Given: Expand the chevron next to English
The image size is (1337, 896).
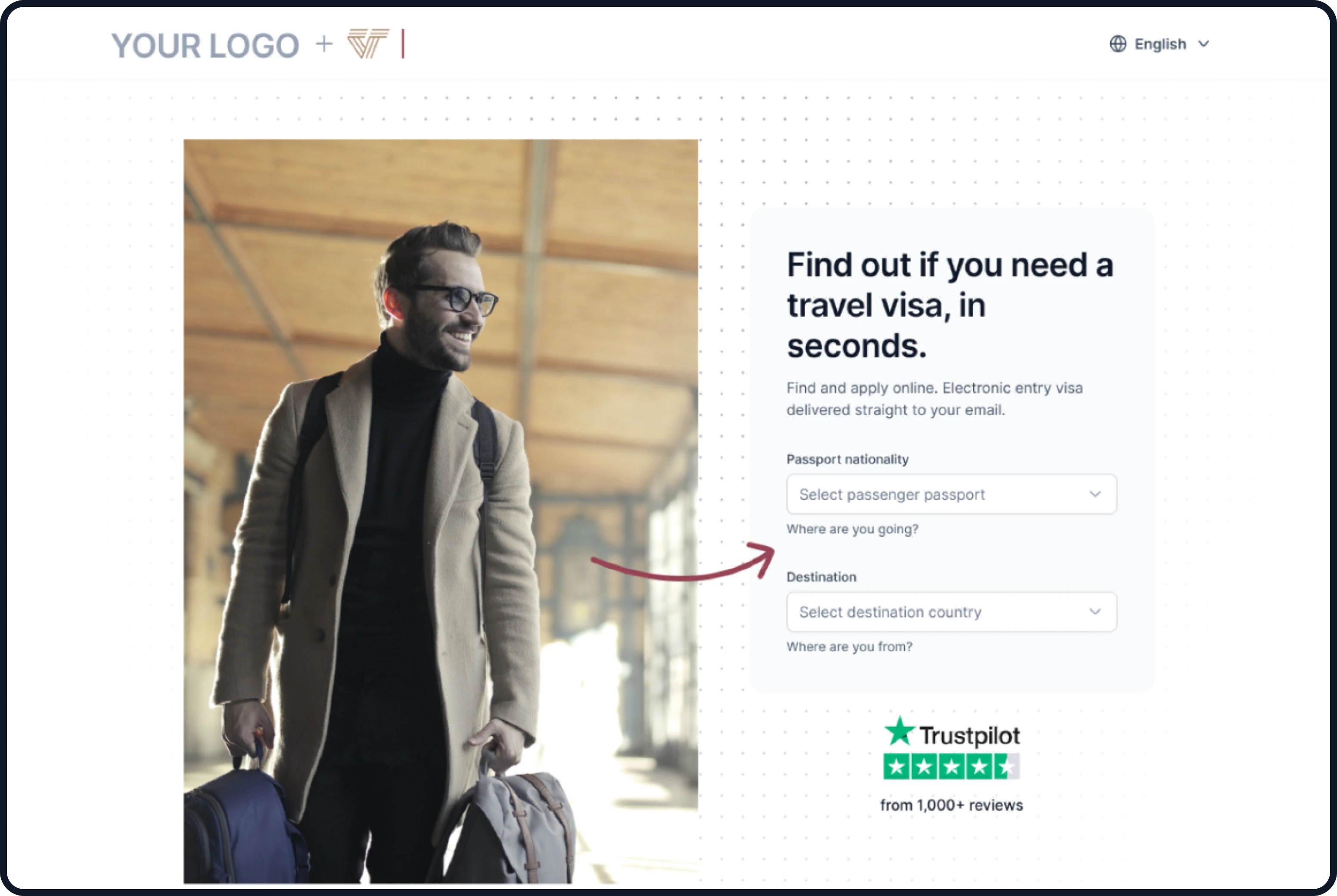Looking at the screenshot, I should coord(1203,44).
